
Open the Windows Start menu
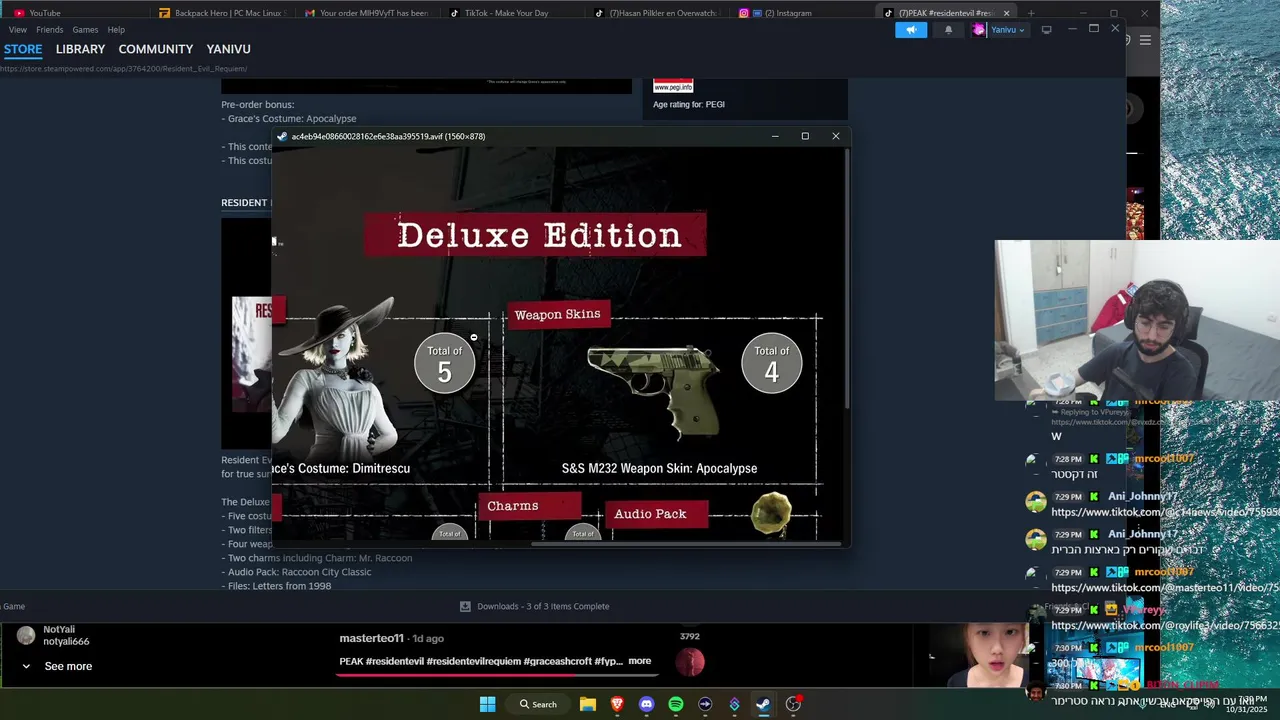pyautogui.click(x=487, y=704)
